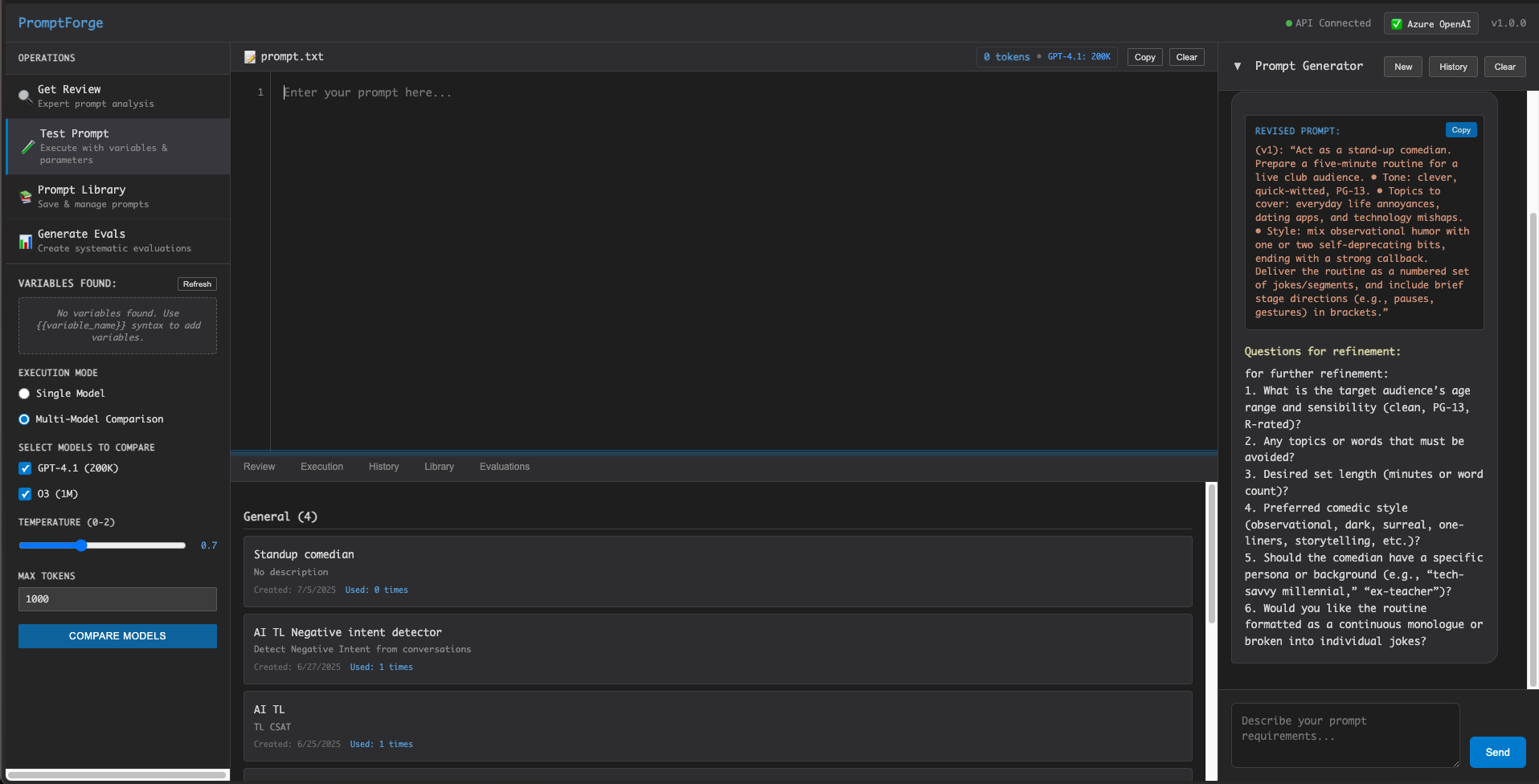This screenshot has height=784, width=1539.
Task: Click the Test Prompt pencil icon
Action: click(27, 146)
